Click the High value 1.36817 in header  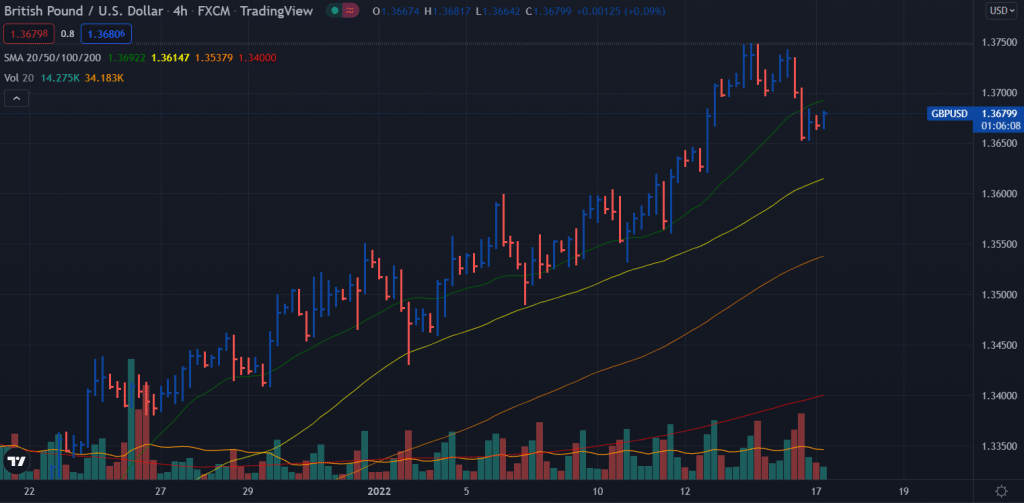tap(452, 11)
